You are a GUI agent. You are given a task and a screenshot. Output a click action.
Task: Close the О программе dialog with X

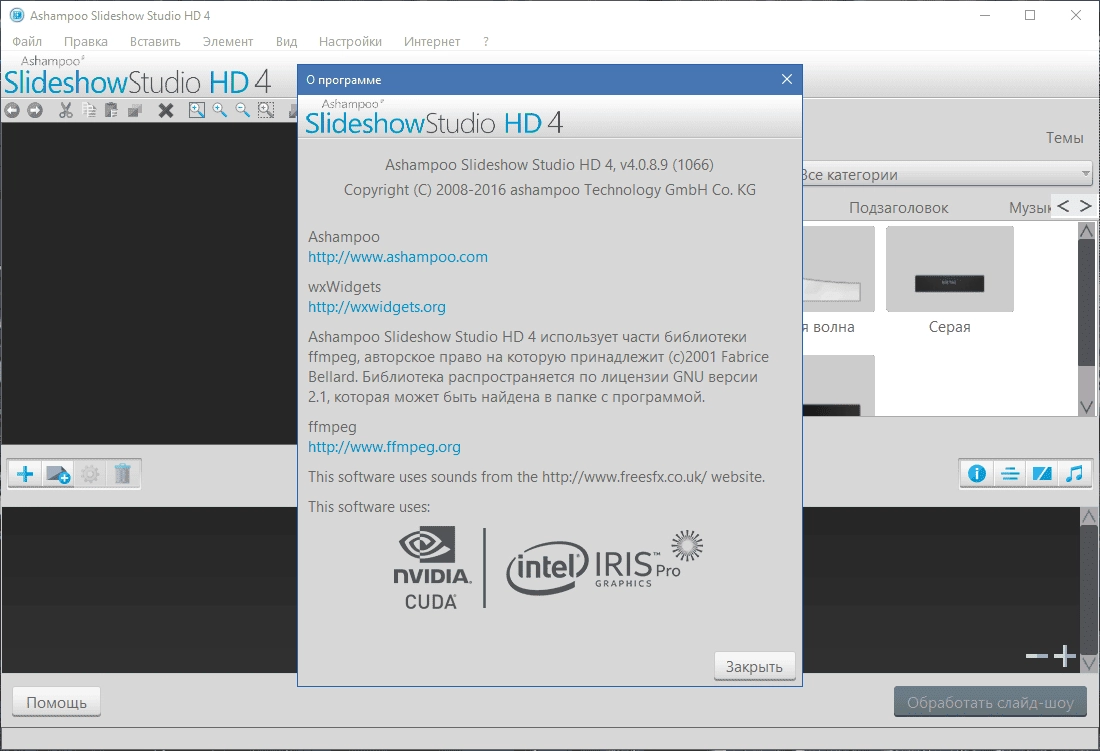click(x=786, y=79)
